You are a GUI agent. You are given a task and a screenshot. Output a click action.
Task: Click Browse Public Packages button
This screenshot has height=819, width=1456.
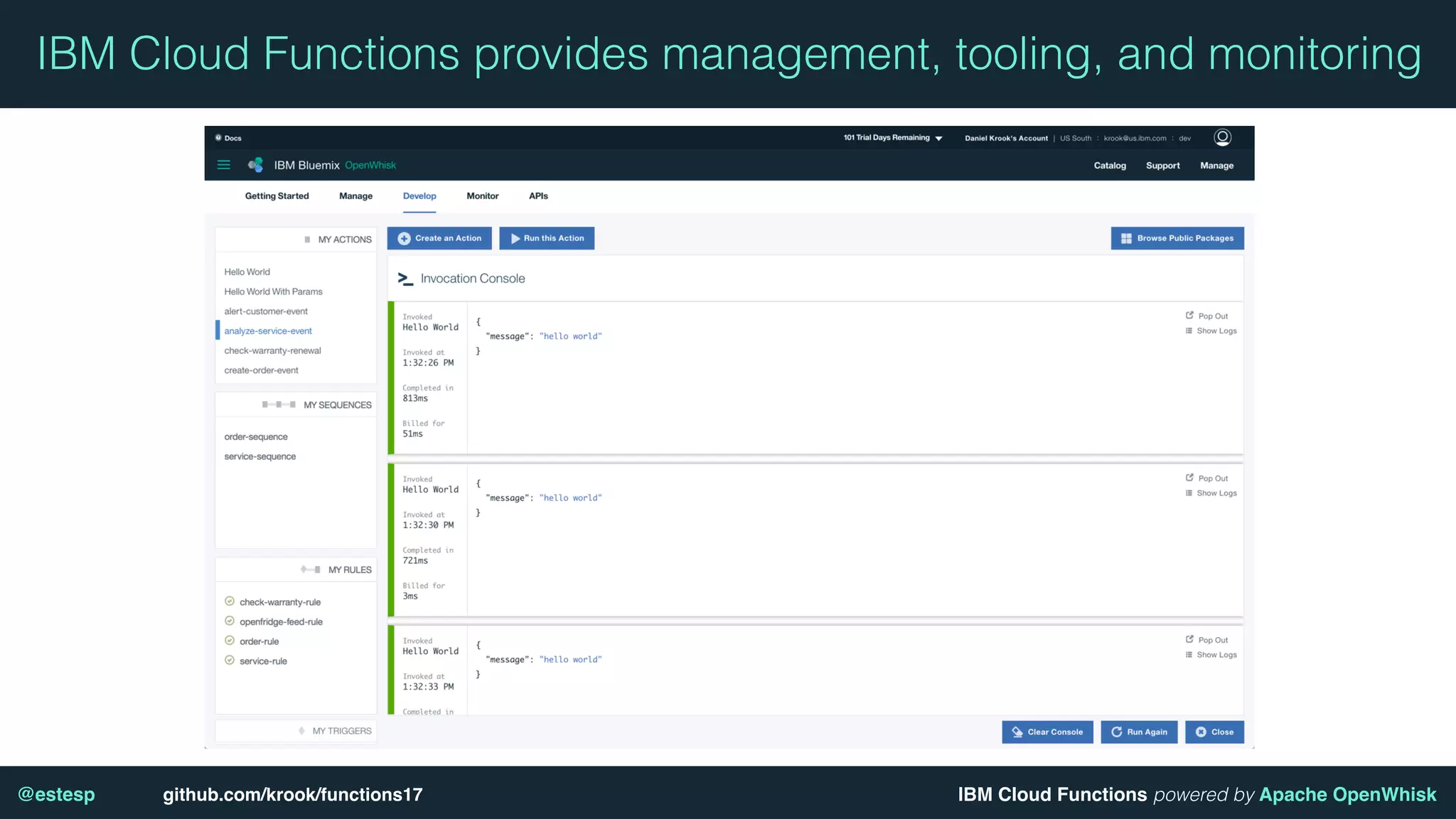(x=1177, y=238)
